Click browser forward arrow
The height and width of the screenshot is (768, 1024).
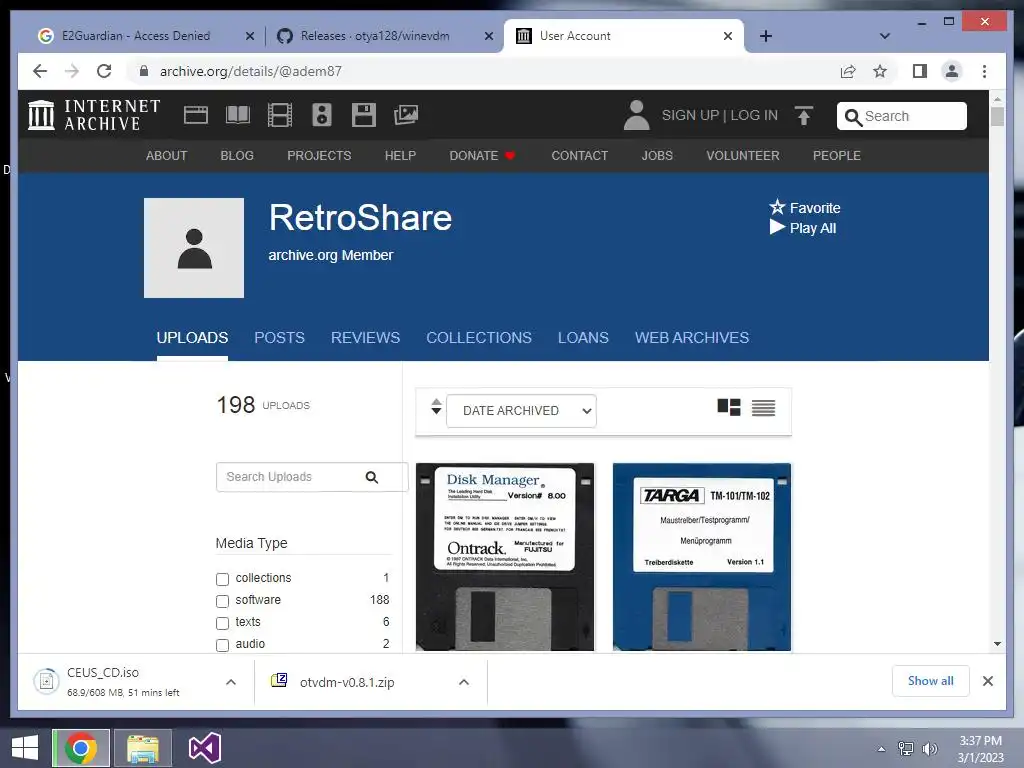[72, 71]
